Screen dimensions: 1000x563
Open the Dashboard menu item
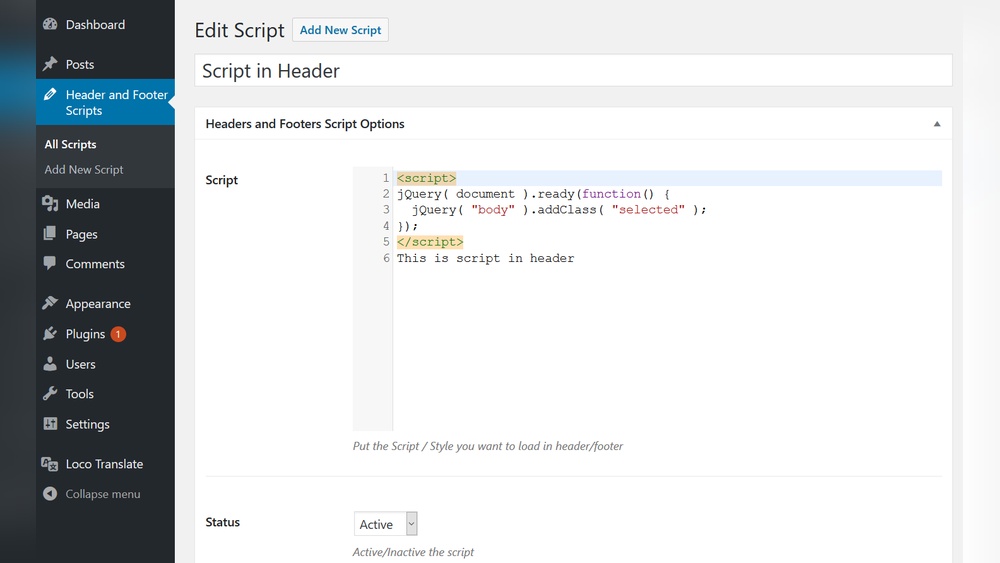(95, 25)
